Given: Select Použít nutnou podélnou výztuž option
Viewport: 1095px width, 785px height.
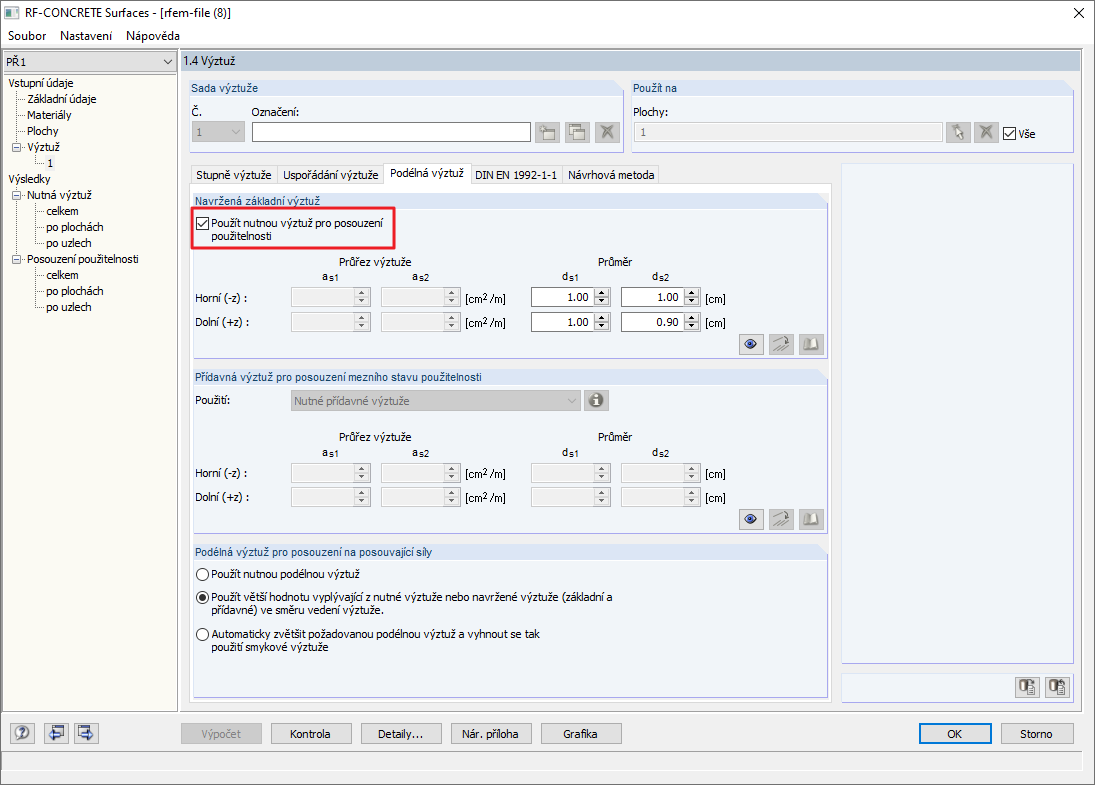Looking at the screenshot, I should [x=203, y=574].
